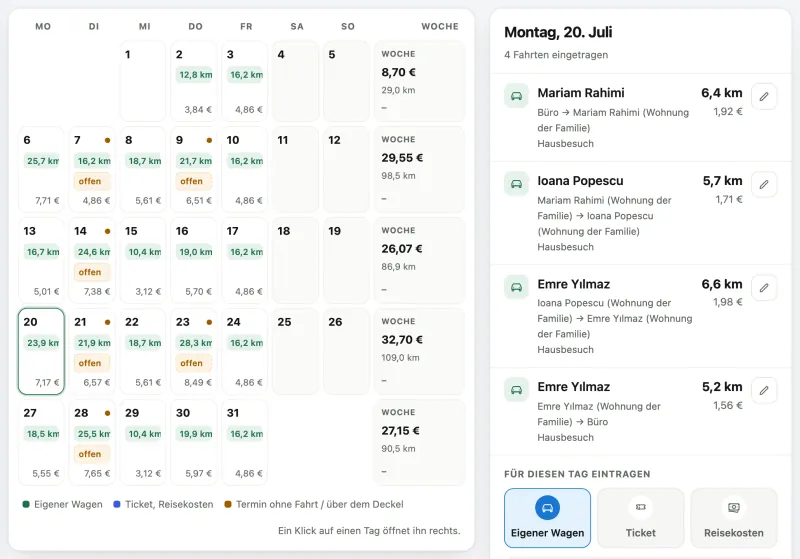Click the offen badge on day 28
Image resolution: width=800 pixels, height=559 pixels.
point(92,454)
